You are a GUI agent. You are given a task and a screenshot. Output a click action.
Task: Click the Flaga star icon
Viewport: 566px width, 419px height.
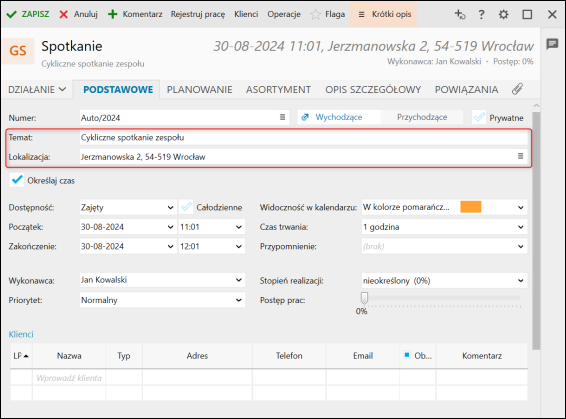(315, 14)
